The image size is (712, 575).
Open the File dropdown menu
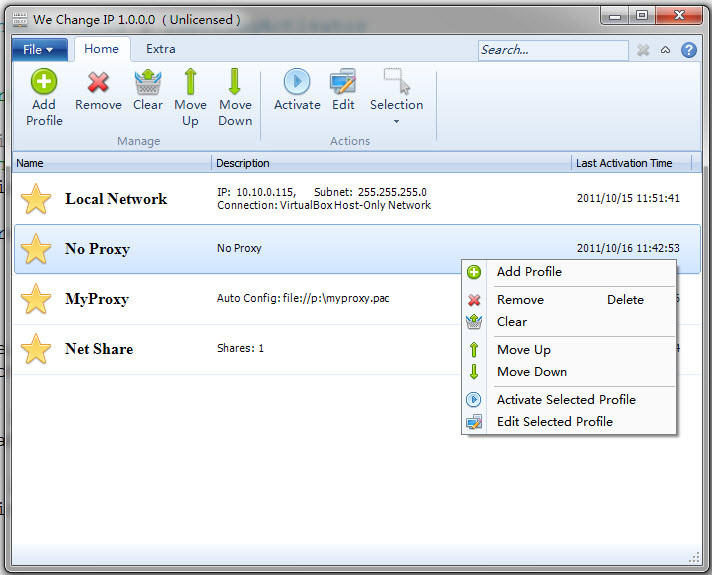click(40, 50)
